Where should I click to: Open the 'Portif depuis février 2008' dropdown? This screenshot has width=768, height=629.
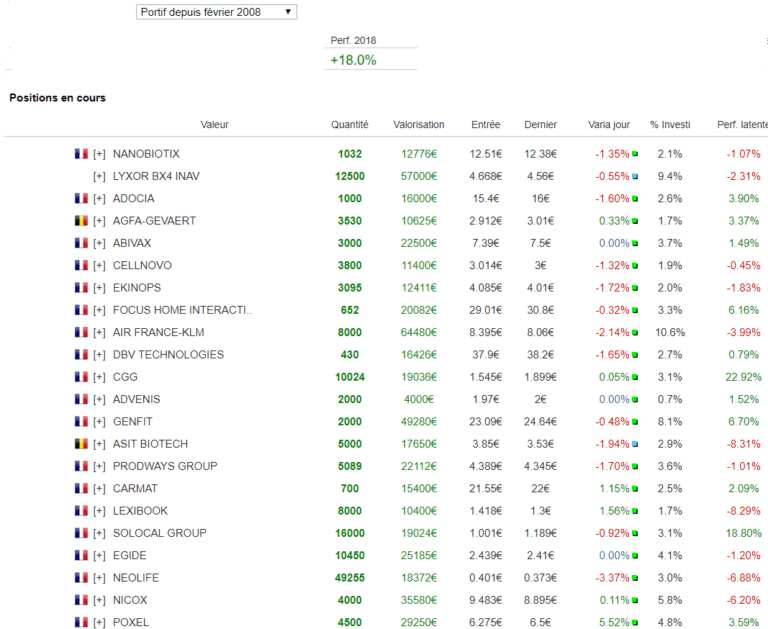(x=215, y=11)
